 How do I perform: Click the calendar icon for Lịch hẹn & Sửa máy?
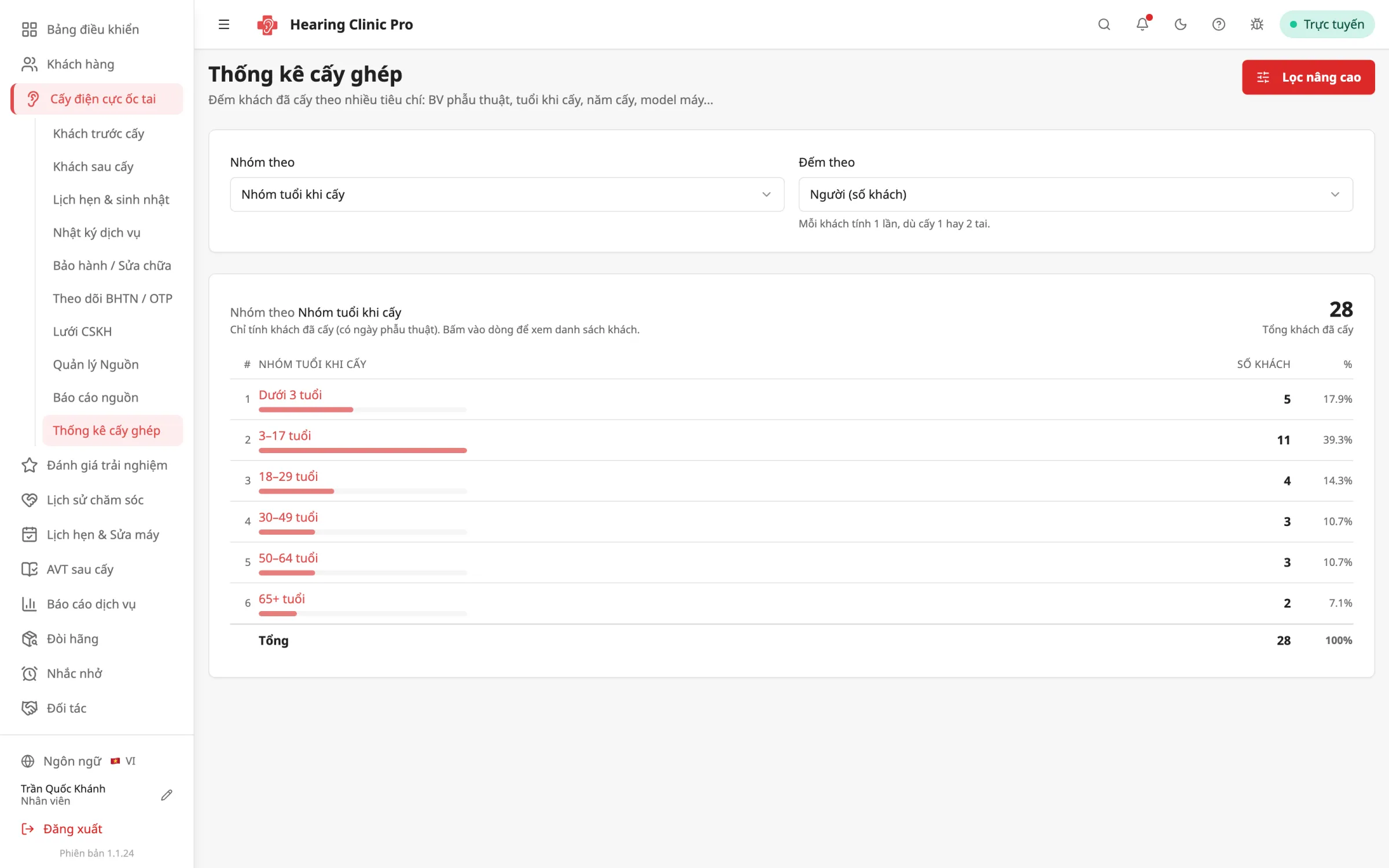(x=29, y=535)
